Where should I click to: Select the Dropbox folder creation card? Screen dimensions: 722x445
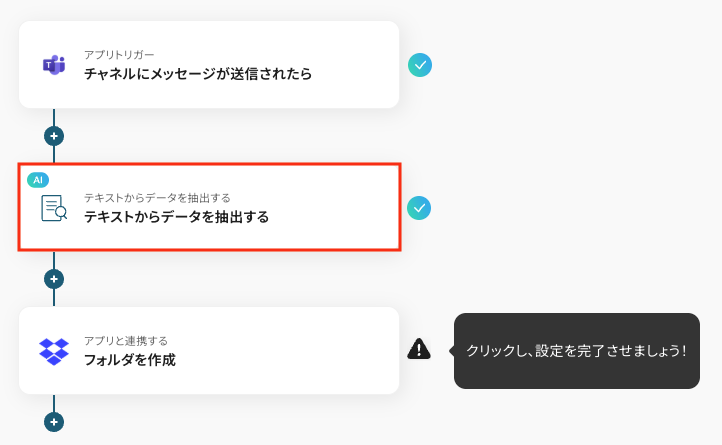click(x=209, y=351)
